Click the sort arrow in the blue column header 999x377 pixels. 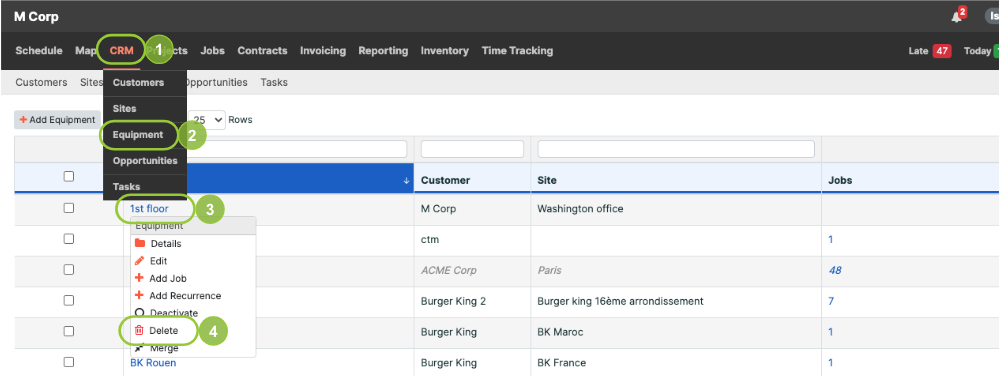pyautogui.click(x=406, y=181)
